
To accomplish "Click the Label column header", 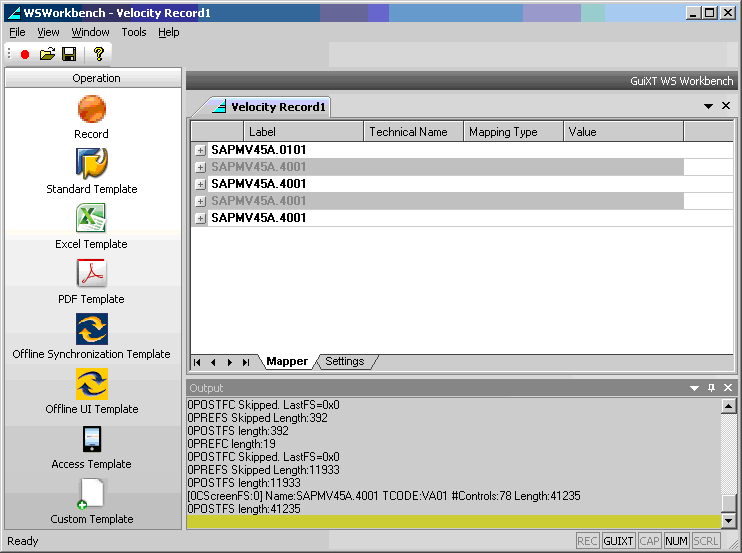I will point(303,132).
